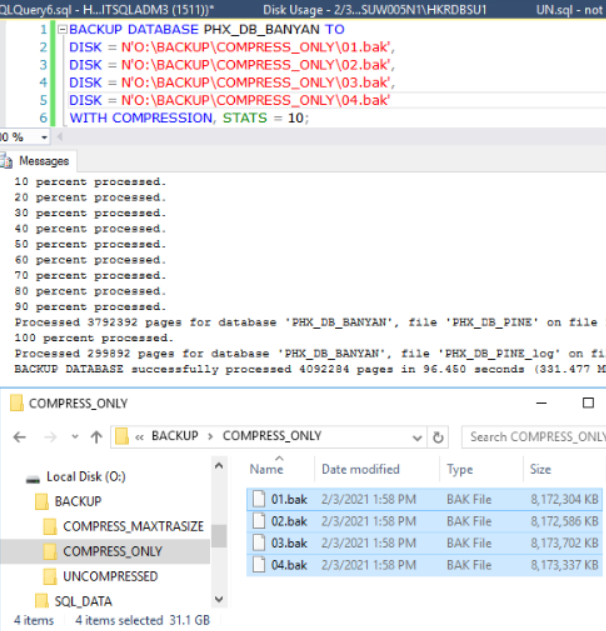Screen dimensions: 606x631
Task: Click the 03.bak file icon
Action: (x=259, y=543)
